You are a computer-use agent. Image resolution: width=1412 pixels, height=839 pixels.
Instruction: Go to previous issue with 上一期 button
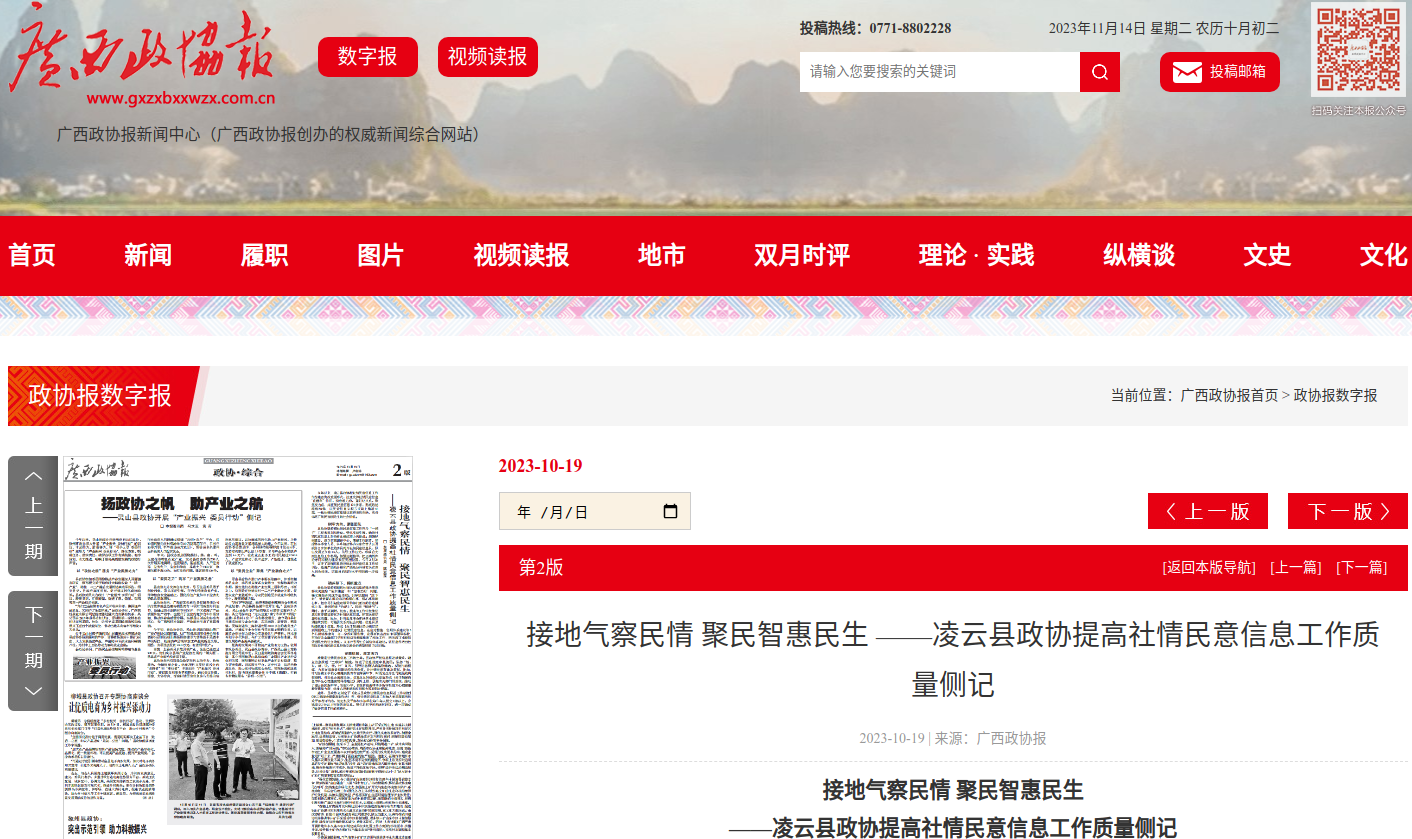tap(34, 516)
